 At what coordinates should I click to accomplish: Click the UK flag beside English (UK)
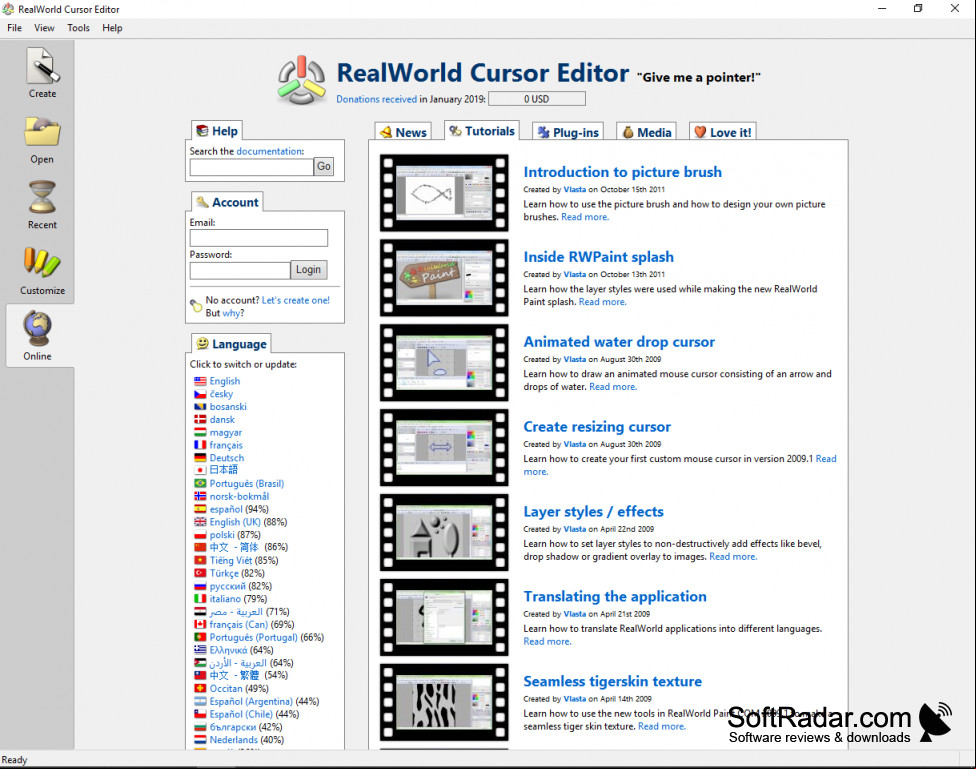200,522
